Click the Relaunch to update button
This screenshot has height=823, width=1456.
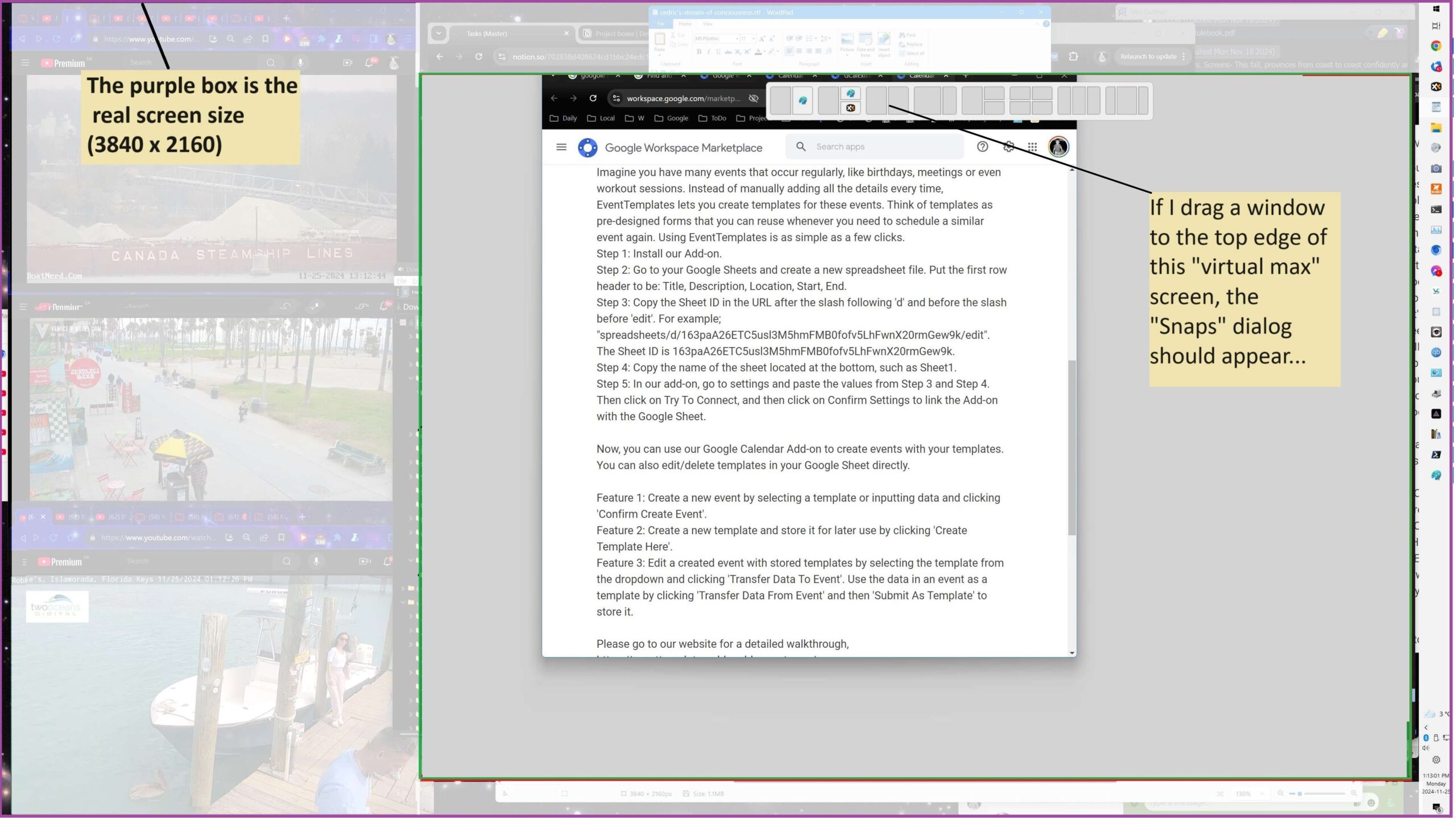coord(1148,56)
